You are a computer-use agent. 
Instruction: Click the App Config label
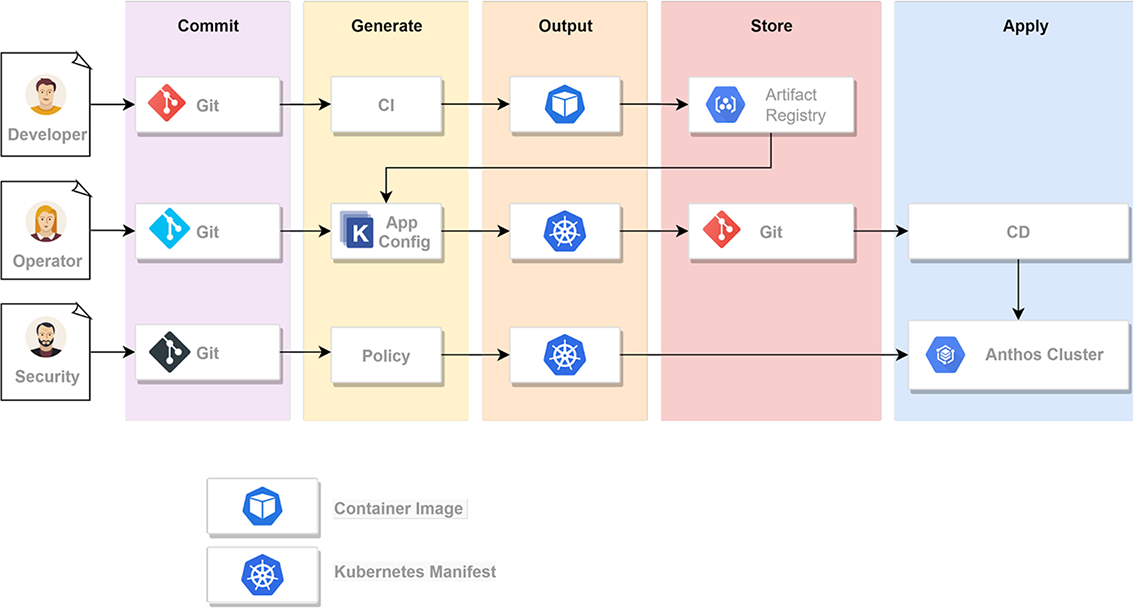(404, 232)
